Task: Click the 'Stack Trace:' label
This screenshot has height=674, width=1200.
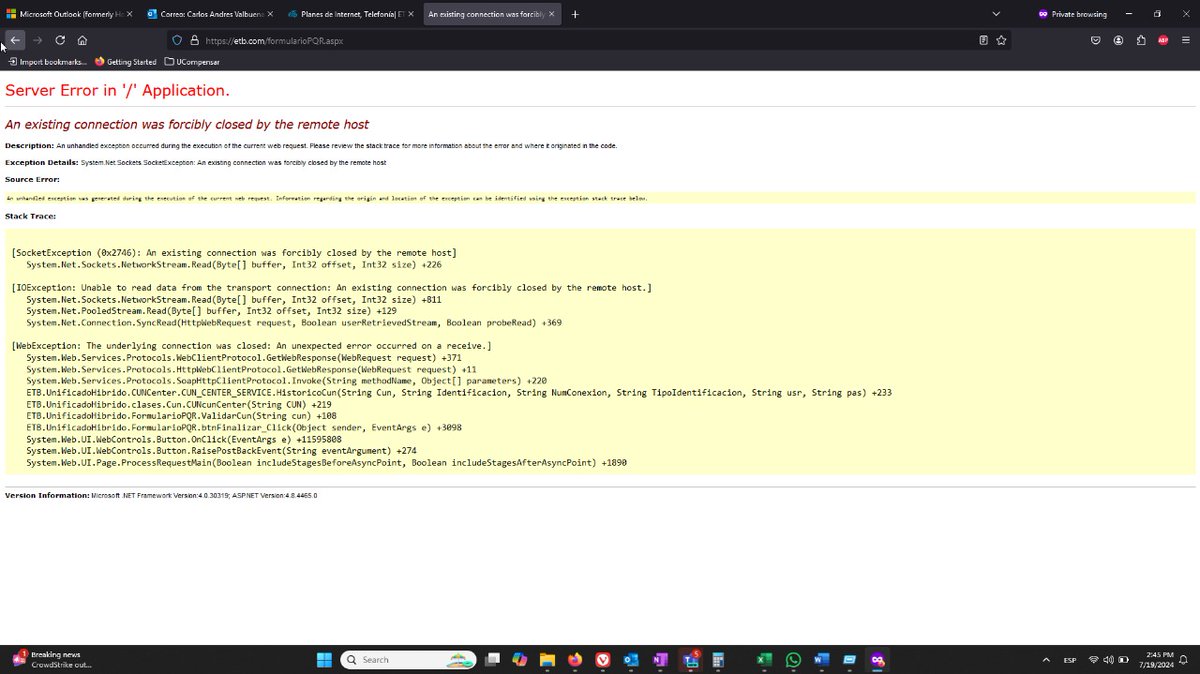Action: 30,216
